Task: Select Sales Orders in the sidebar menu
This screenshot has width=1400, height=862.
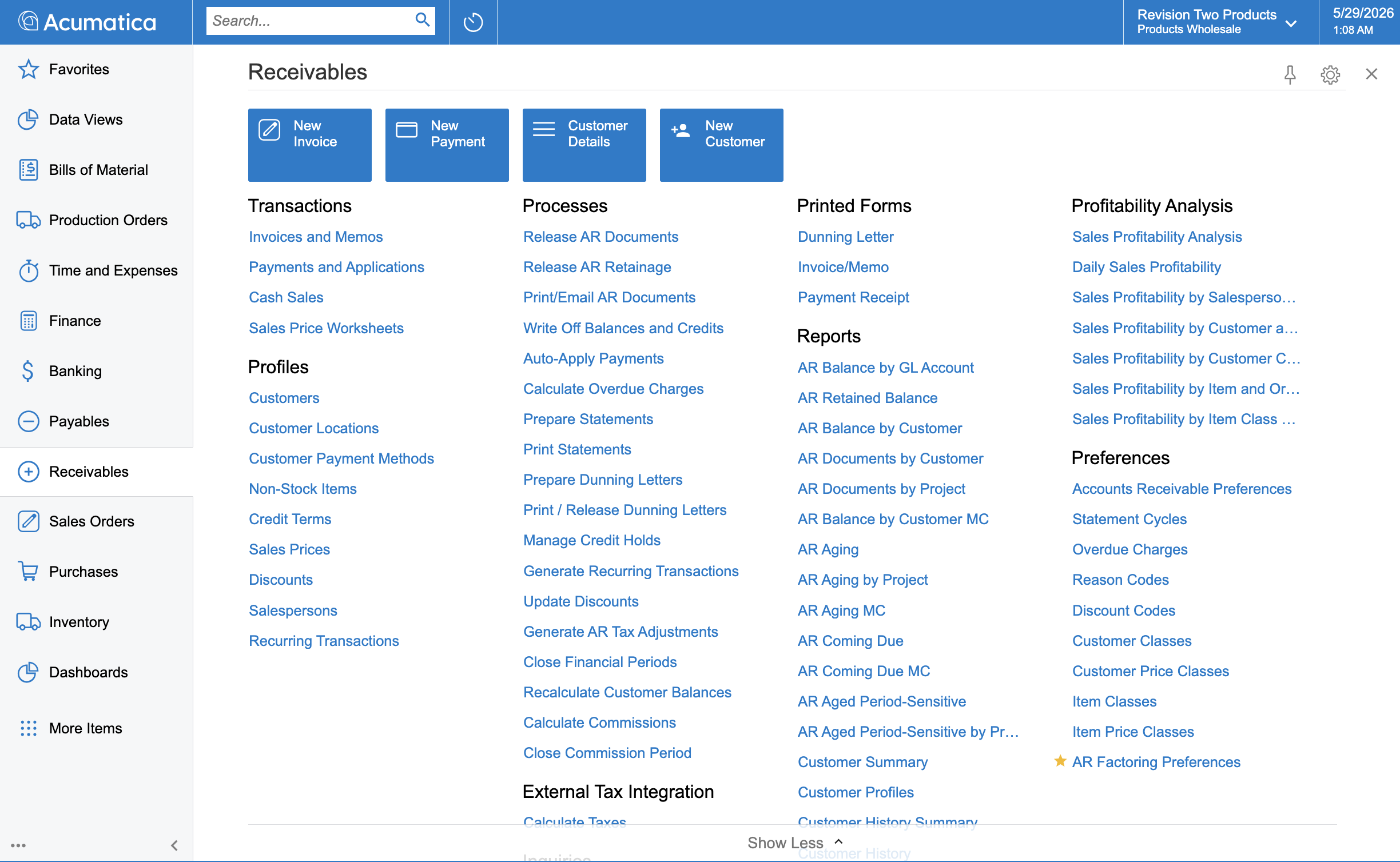Action: pyautogui.click(x=92, y=521)
